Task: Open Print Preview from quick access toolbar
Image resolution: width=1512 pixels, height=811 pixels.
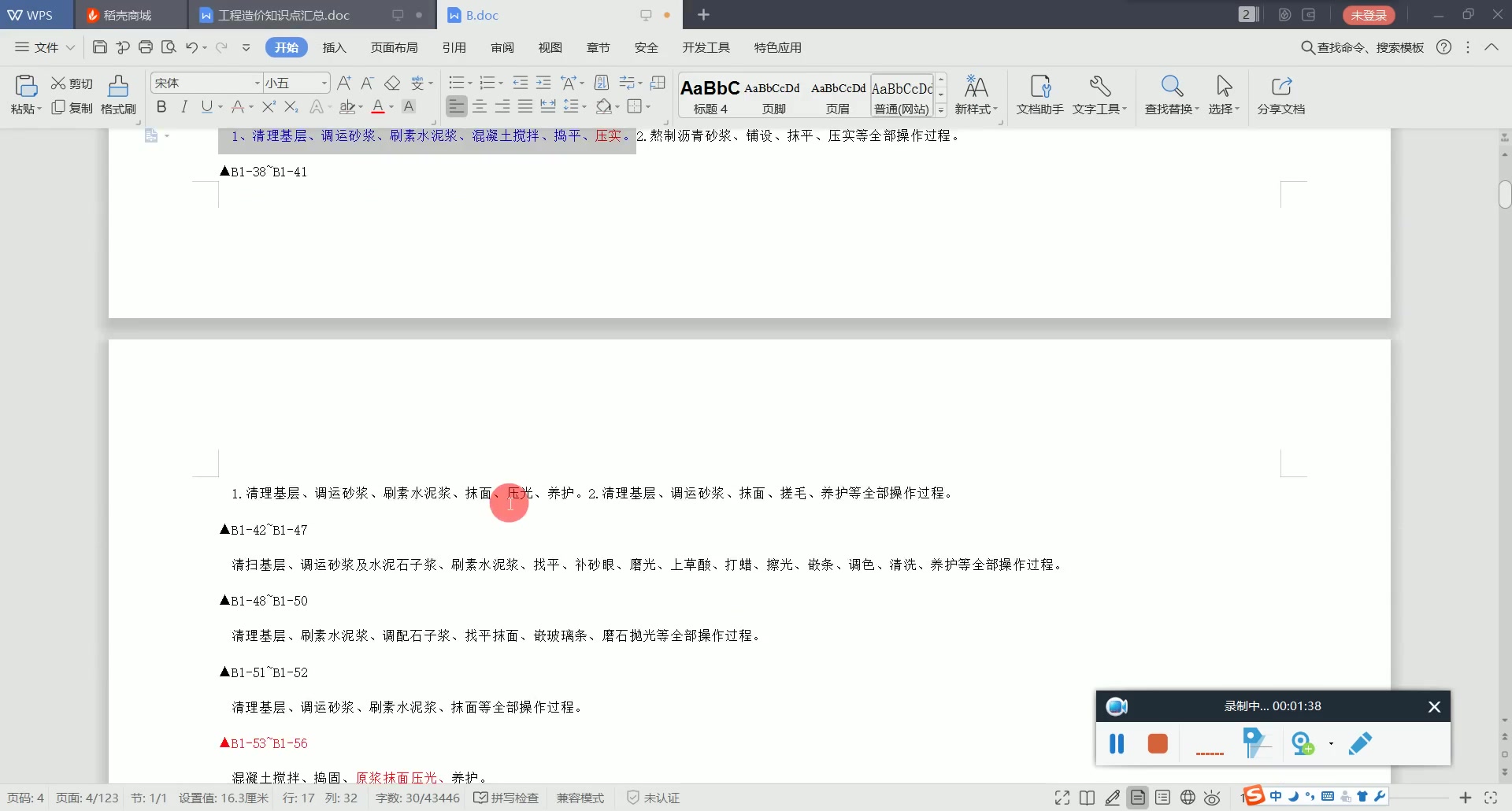Action: tap(168, 47)
